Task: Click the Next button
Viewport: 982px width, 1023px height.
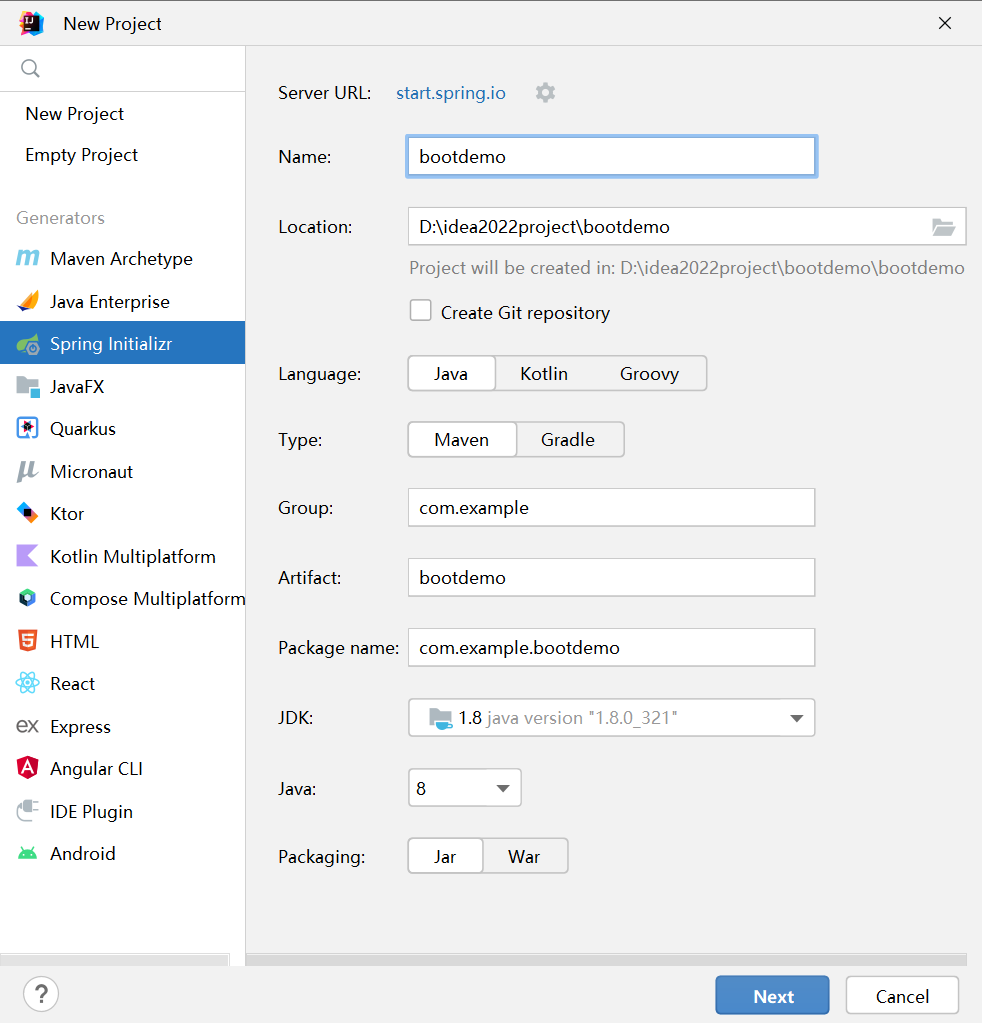Action: pyautogui.click(x=772, y=996)
